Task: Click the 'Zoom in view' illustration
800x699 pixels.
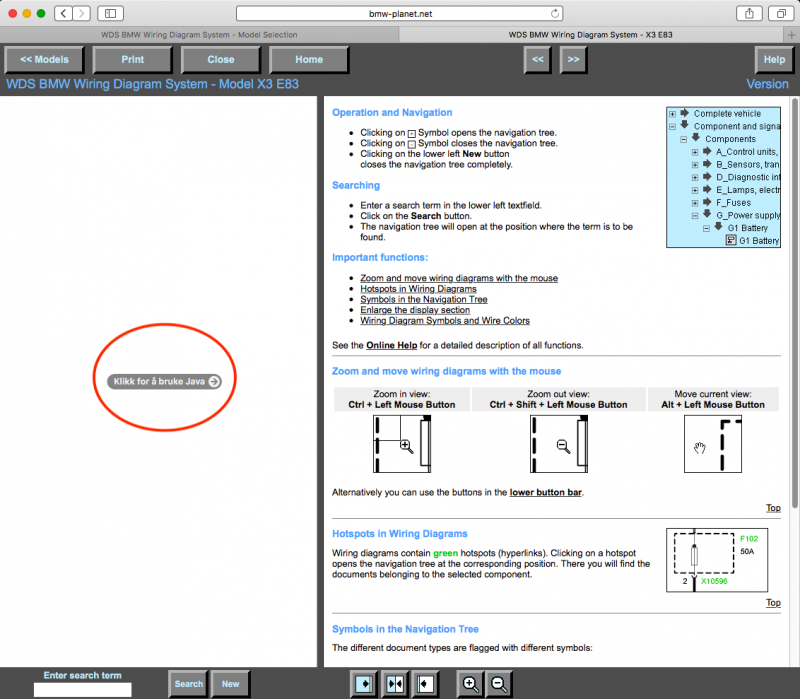Action: tap(402, 444)
